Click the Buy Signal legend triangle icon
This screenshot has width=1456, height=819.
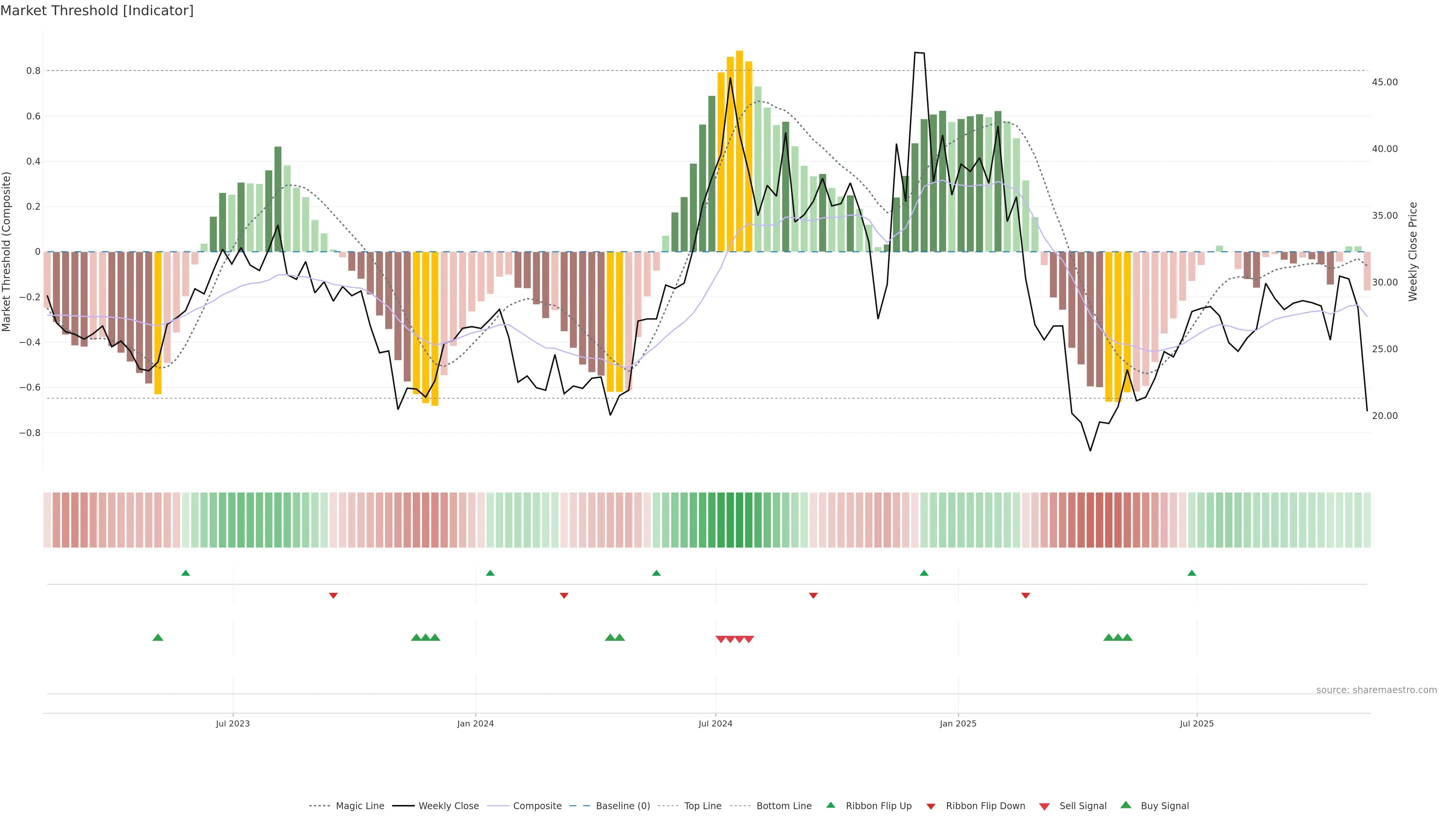pyautogui.click(x=1125, y=805)
